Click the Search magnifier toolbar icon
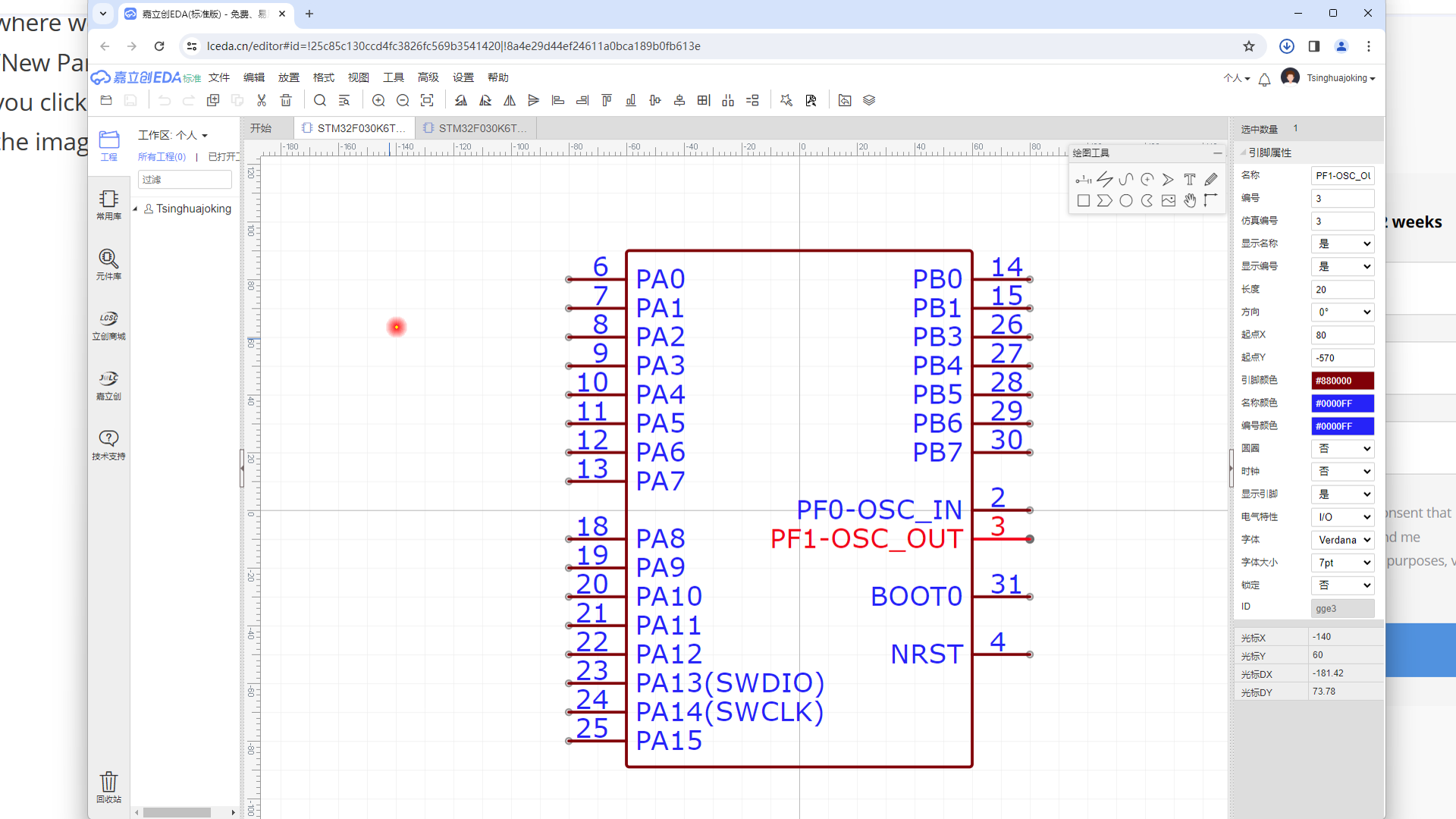The height and width of the screenshot is (819, 1456). pos(320,100)
